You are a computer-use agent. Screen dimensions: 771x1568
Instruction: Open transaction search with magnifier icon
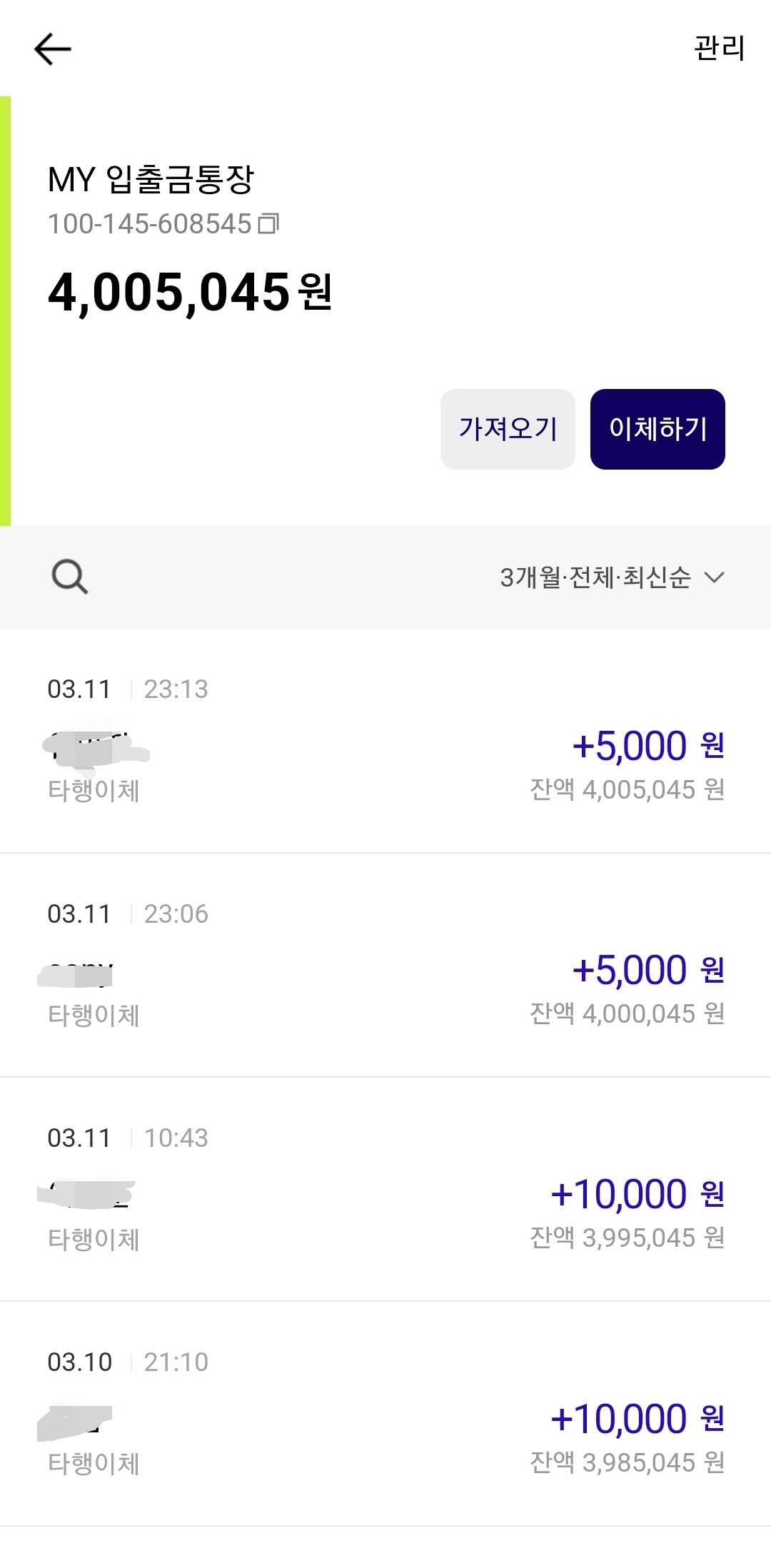(x=69, y=577)
